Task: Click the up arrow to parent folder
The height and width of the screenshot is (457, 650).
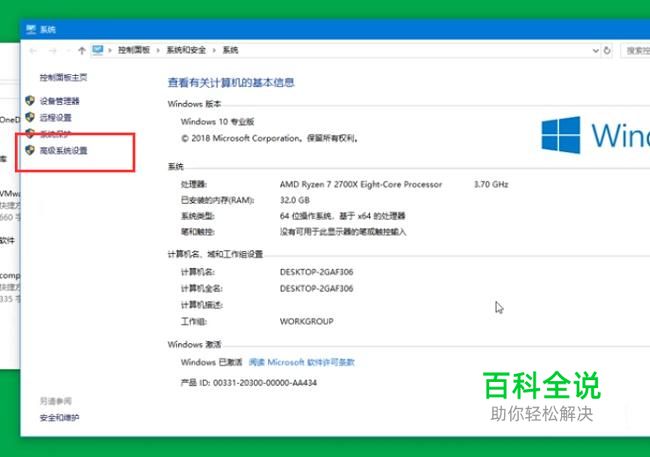Action: tap(82, 51)
